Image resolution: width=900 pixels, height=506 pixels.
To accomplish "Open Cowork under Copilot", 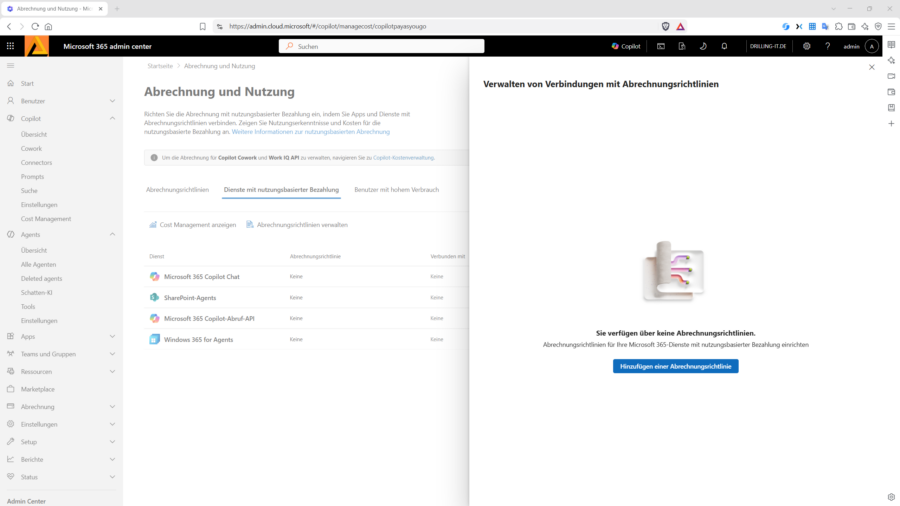I will pyautogui.click(x=32, y=148).
